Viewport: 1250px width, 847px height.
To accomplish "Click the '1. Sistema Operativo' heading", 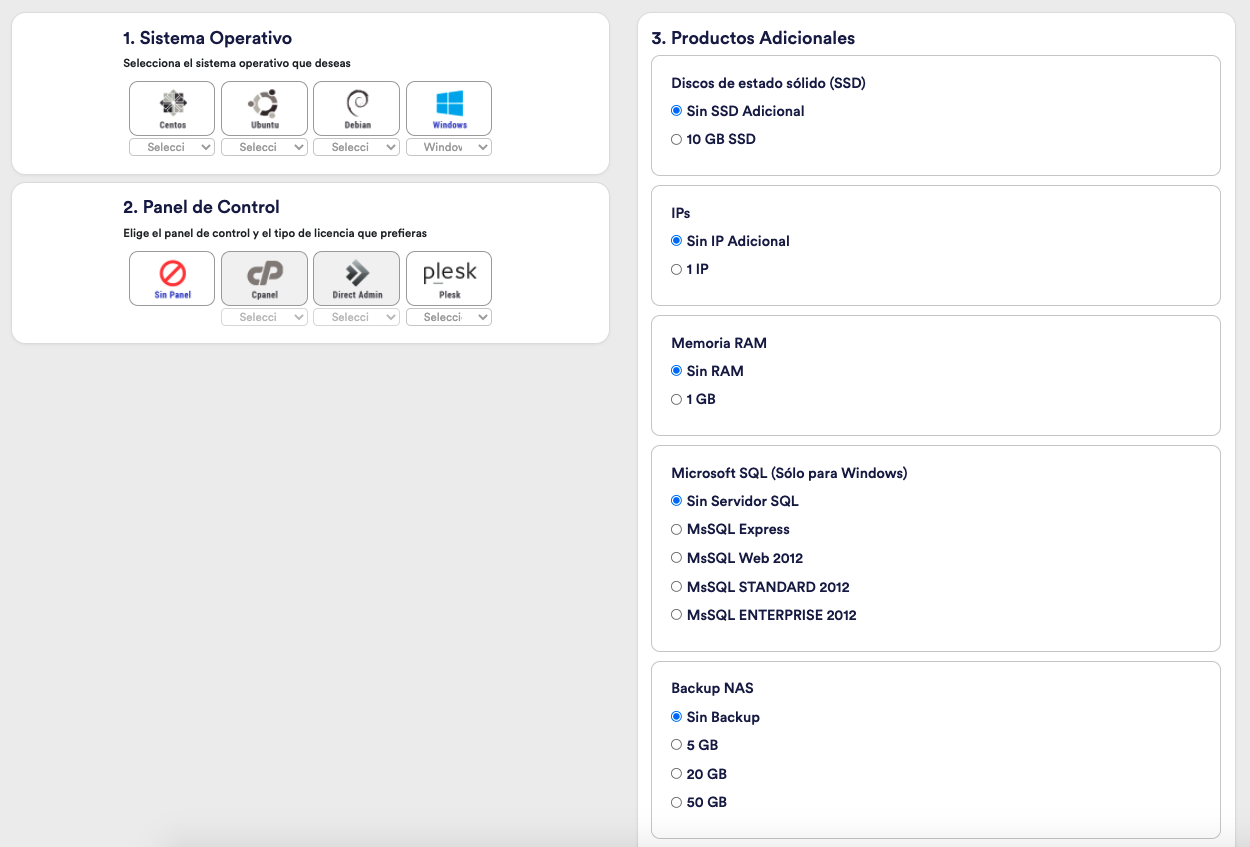I will tap(207, 38).
